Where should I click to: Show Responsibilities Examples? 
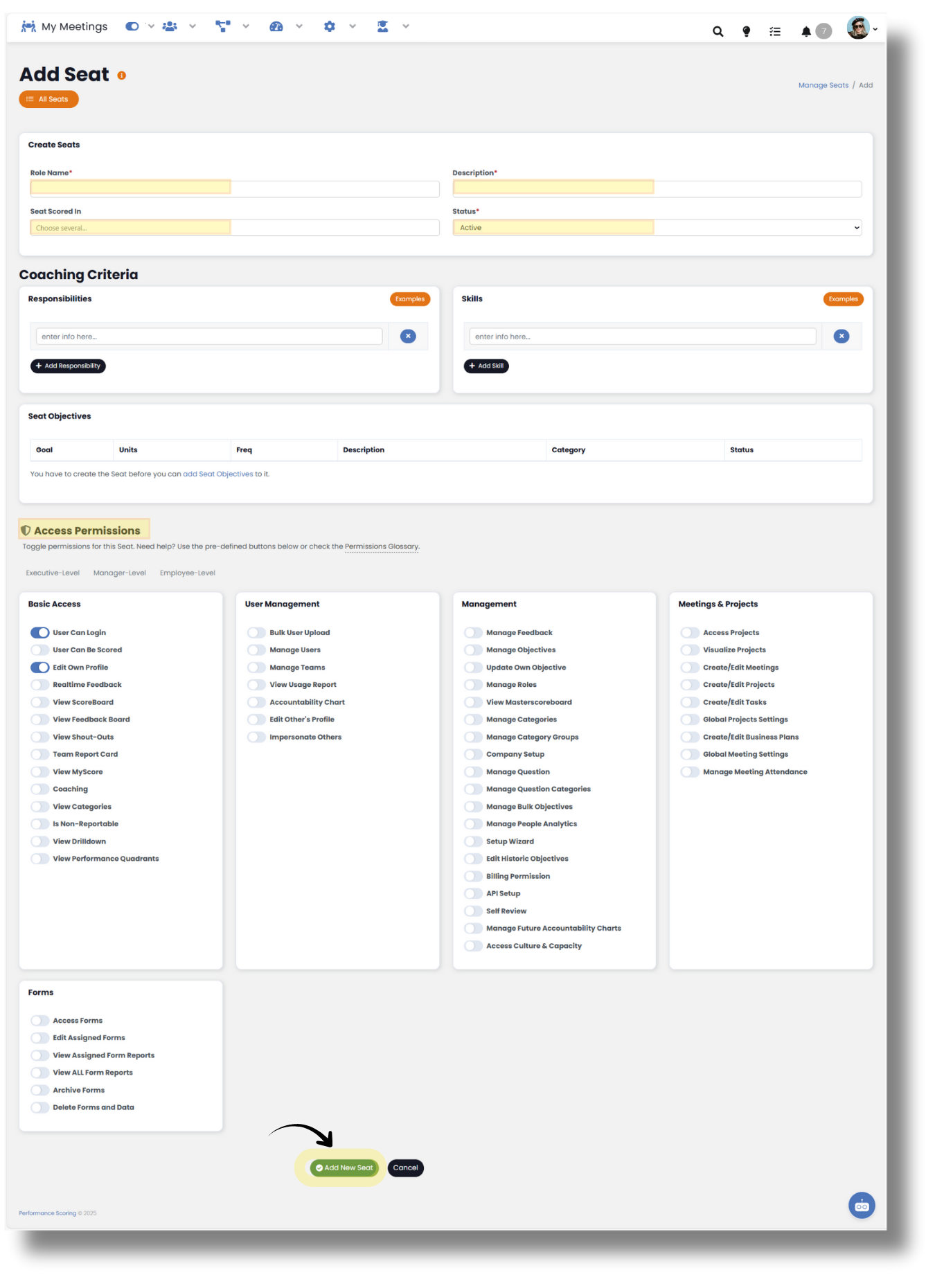point(410,299)
